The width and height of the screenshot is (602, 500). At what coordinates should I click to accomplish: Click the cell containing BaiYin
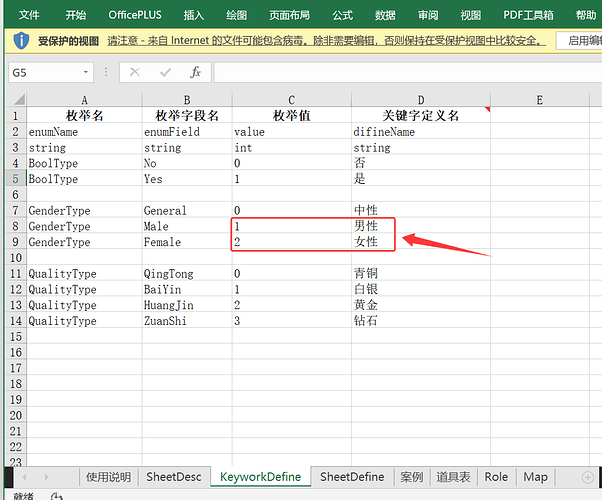coord(187,289)
